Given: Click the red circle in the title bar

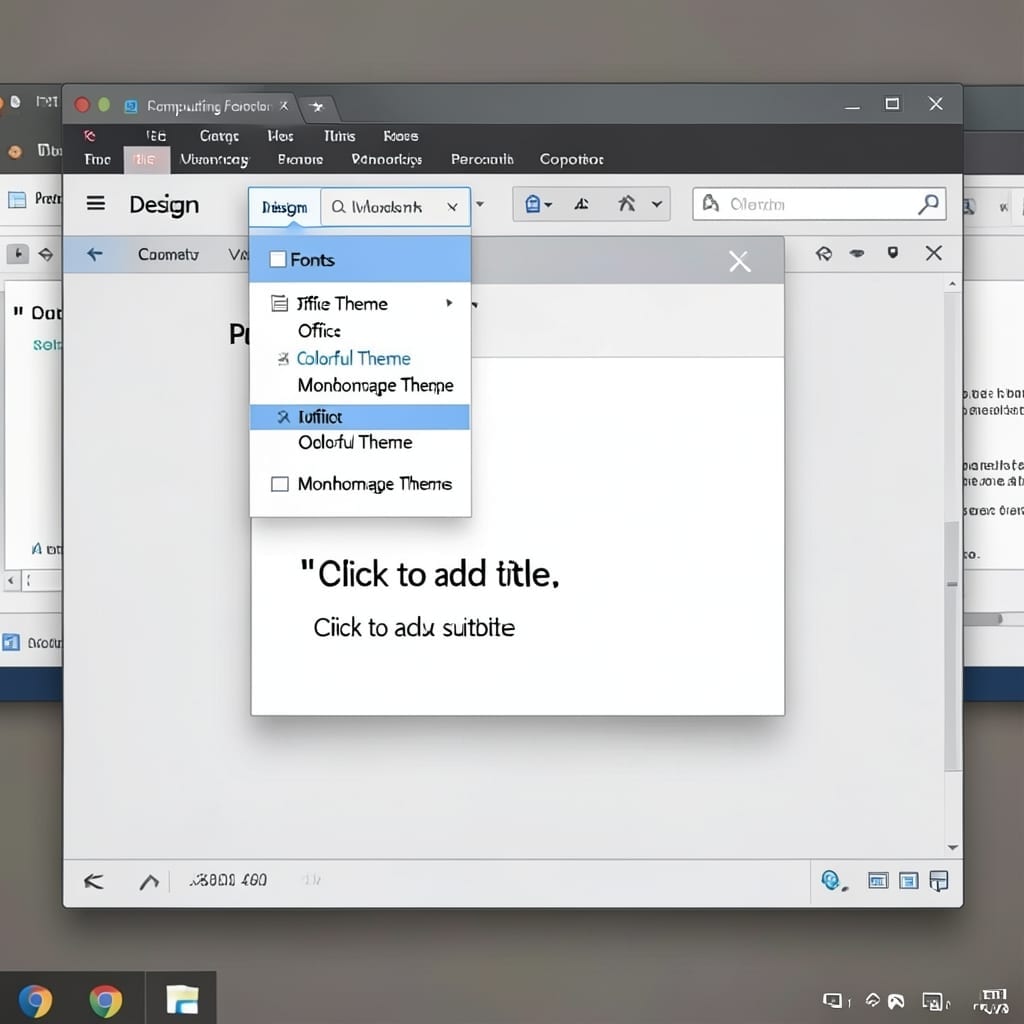Looking at the screenshot, I should [x=82, y=104].
